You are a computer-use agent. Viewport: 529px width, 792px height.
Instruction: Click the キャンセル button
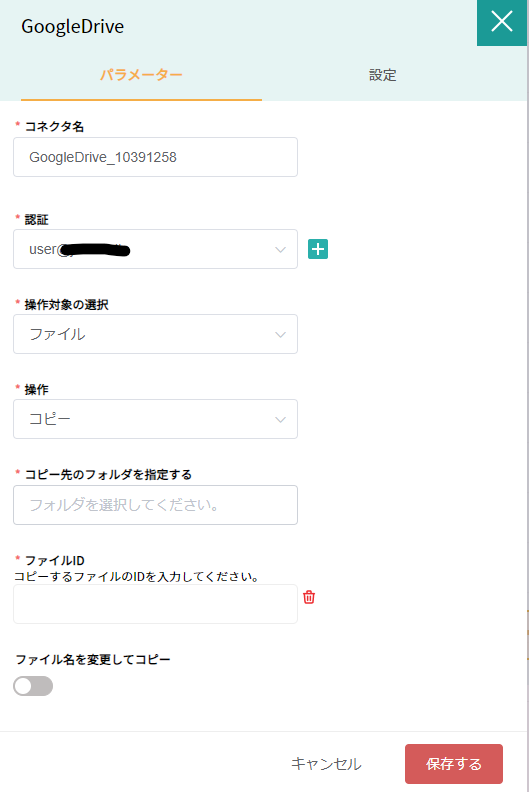(326, 764)
